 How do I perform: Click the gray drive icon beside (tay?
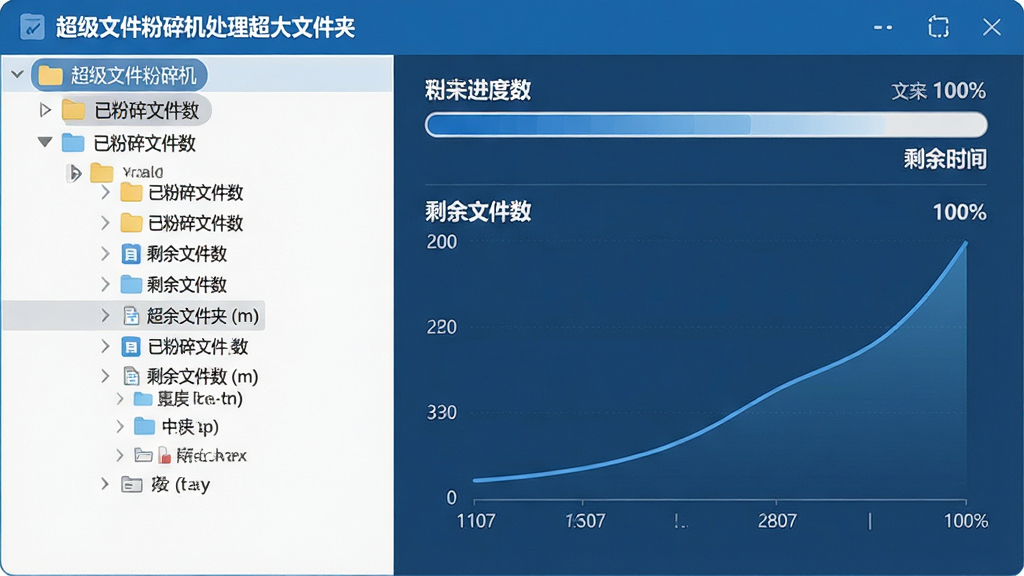click(x=131, y=484)
